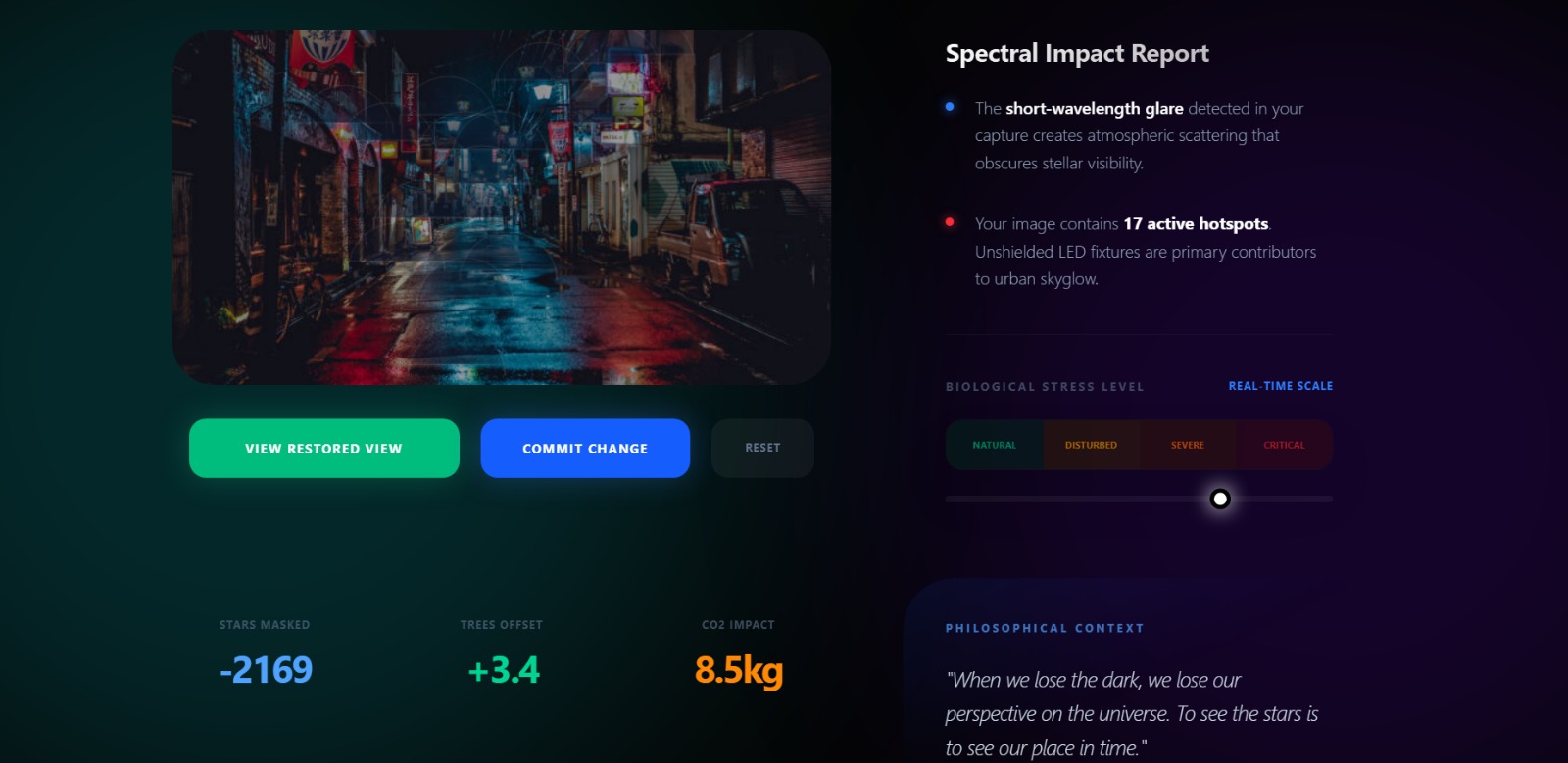
Task: Click the Real-Time Scale link
Action: point(1281,386)
